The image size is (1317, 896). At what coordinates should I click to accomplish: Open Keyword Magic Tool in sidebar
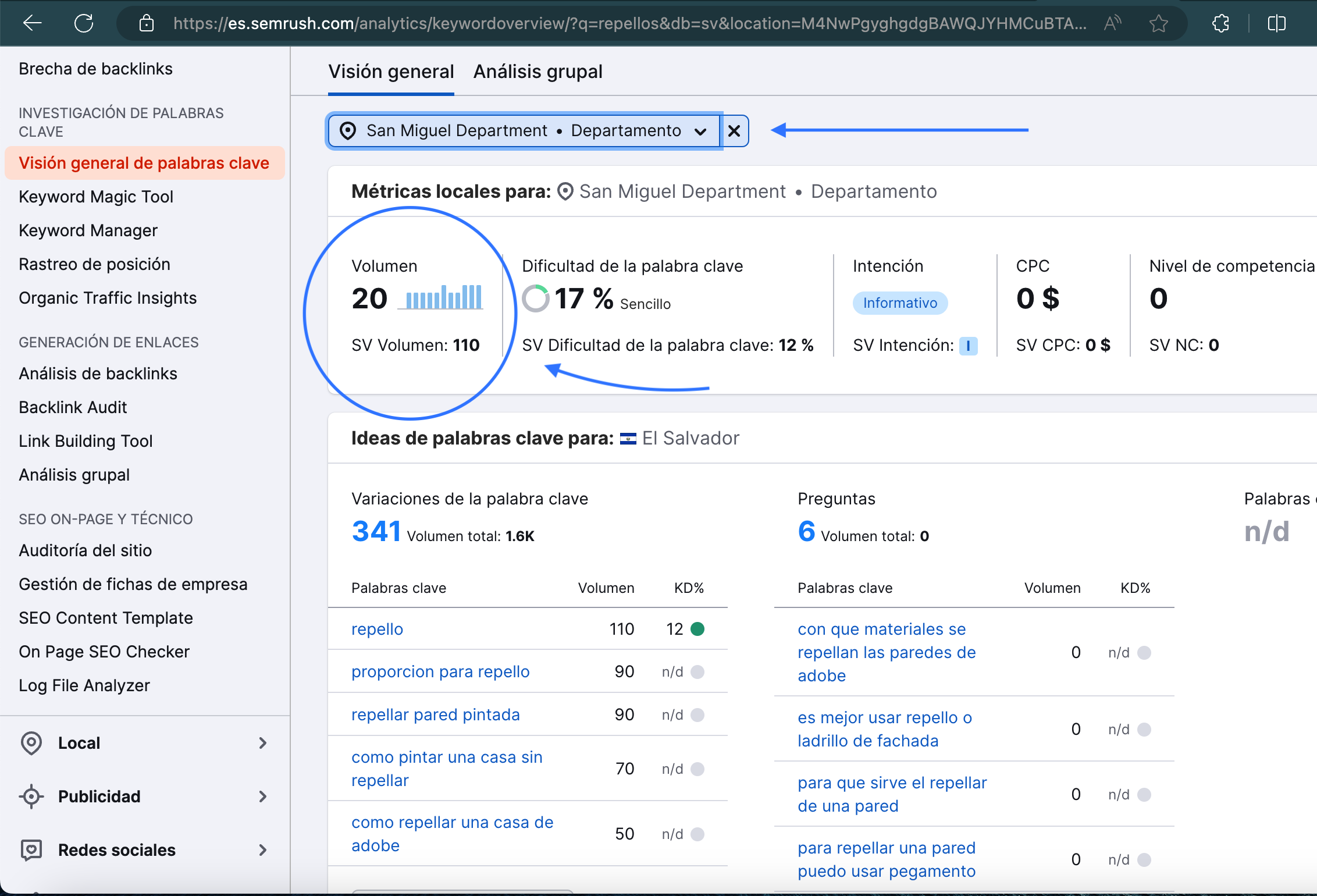pyautogui.click(x=96, y=197)
